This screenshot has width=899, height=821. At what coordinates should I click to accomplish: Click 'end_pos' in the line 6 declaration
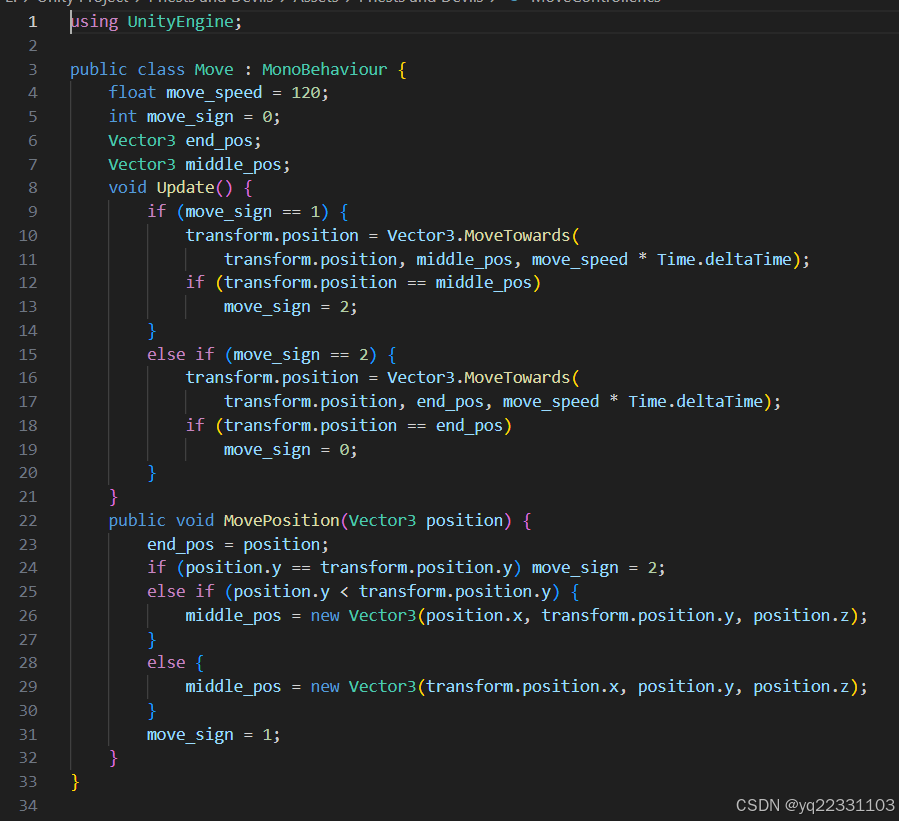click(x=218, y=140)
